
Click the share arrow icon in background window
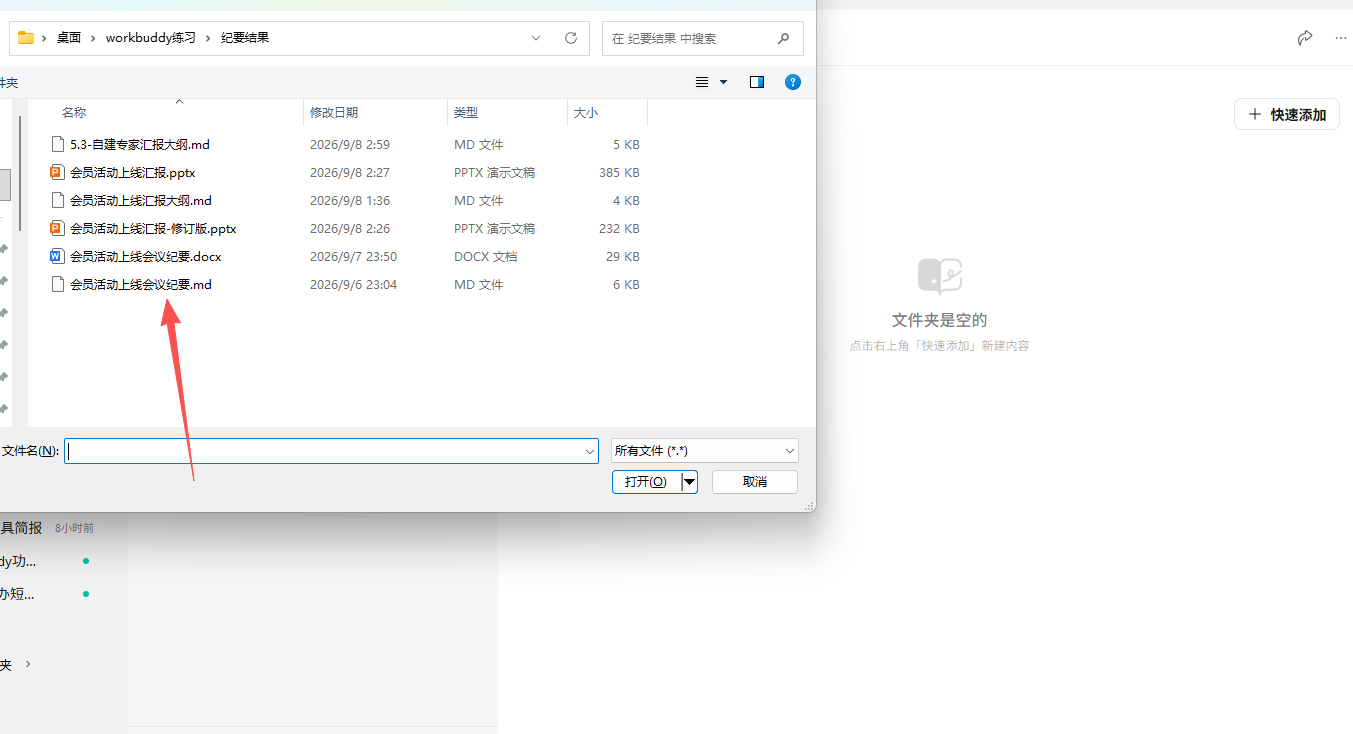click(1304, 38)
